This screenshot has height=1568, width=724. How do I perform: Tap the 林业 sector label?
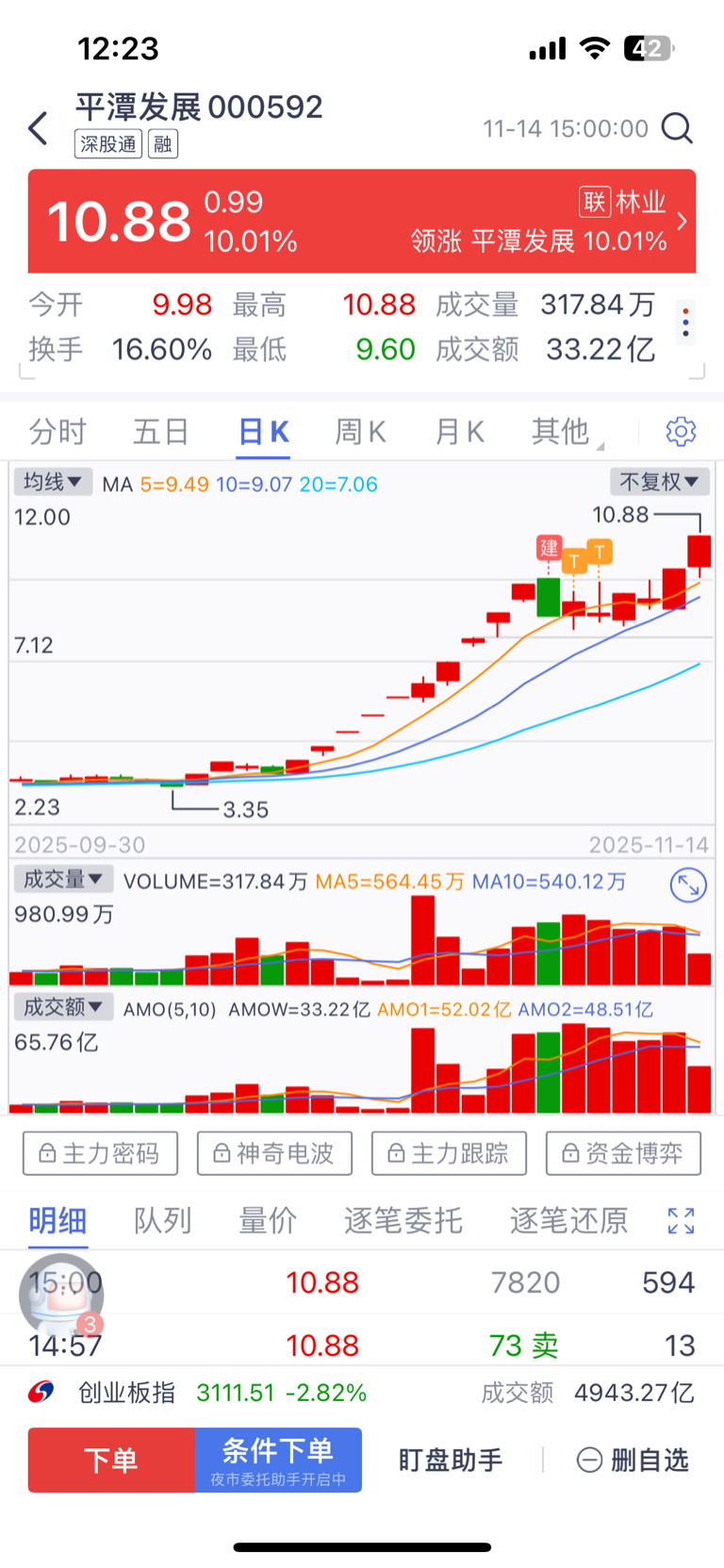click(641, 202)
